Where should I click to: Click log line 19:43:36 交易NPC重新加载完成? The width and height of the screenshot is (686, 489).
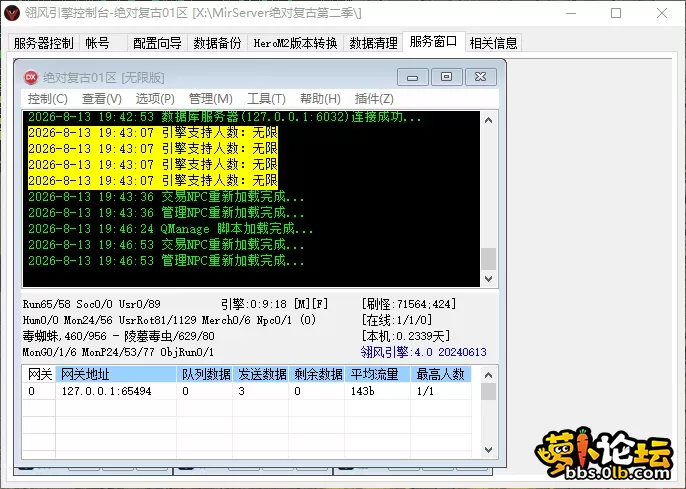(x=166, y=197)
